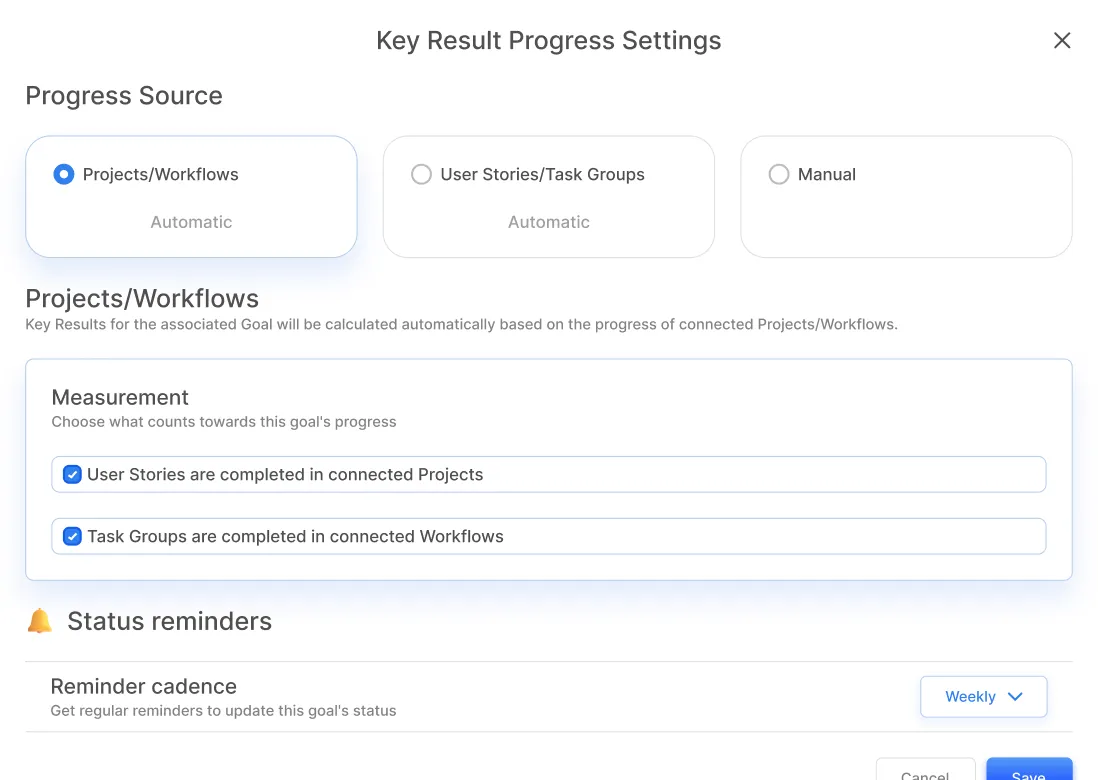Click the Reminder cadence row label
1098x780 pixels.
144,687
